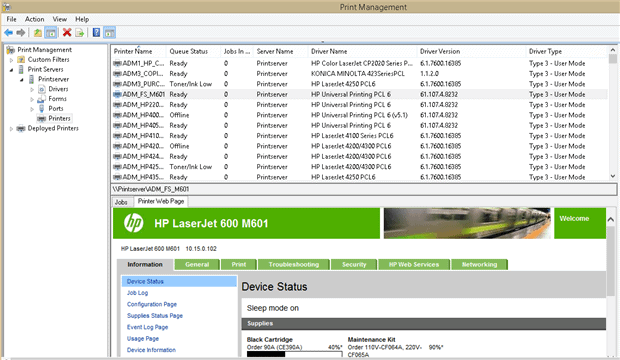The width and height of the screenshot is (620, 360).
Task: Open the Networking tab
Action: tap(479, 264)
